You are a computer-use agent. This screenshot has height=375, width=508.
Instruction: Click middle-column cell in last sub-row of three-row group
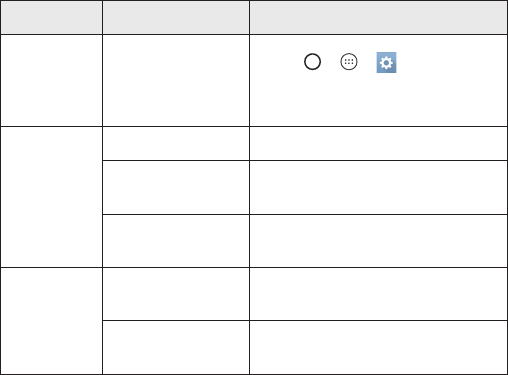pos(176,241)
